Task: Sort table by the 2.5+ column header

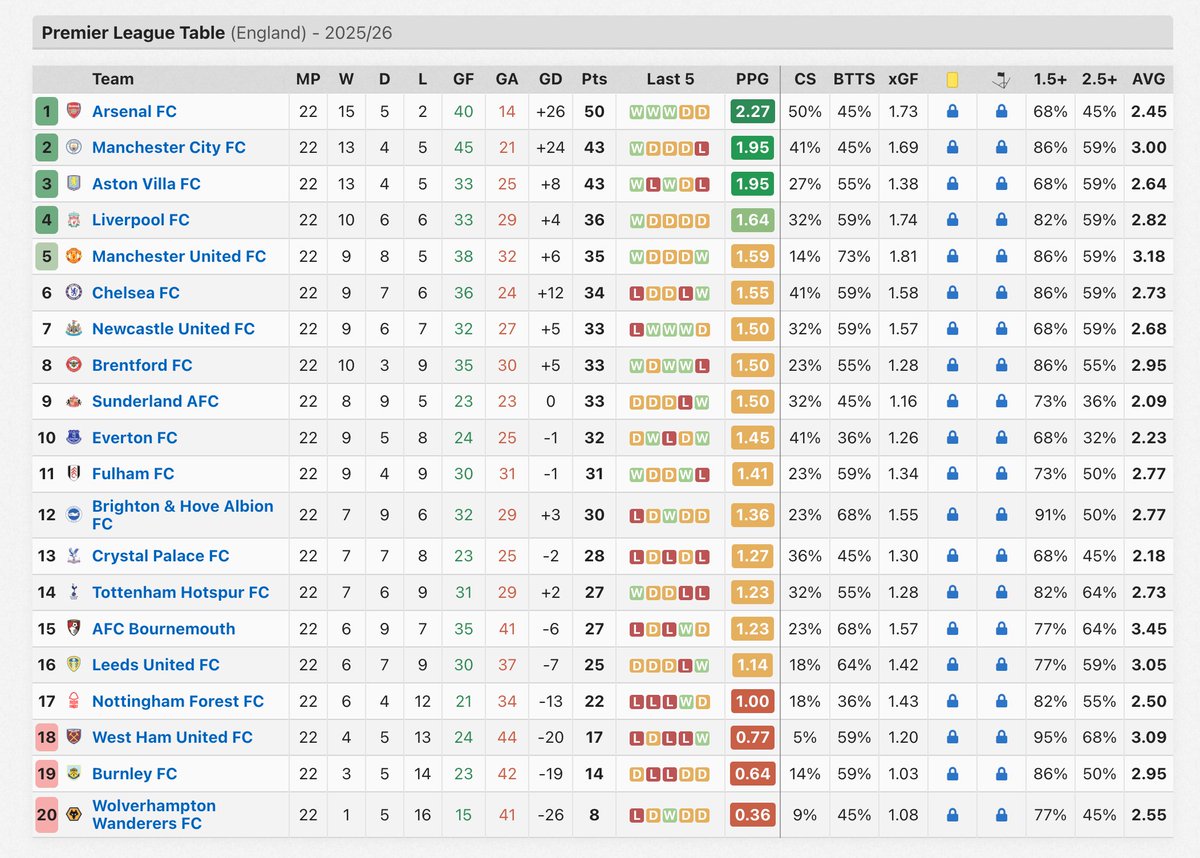Action: [x=1099, y=79]
